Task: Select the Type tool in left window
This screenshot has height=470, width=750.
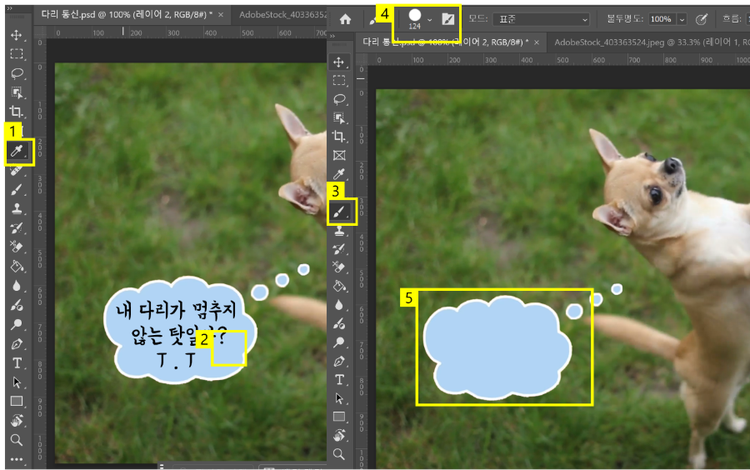Action: point(17,363)
